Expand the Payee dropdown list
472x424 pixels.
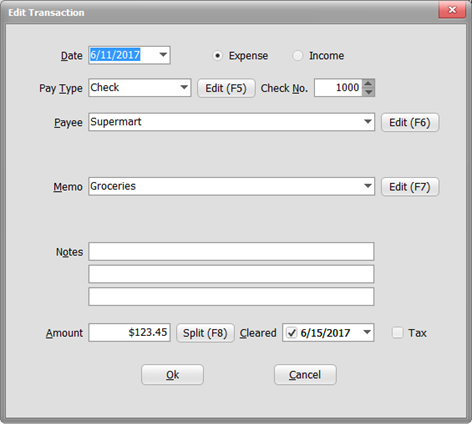point(368,122)
